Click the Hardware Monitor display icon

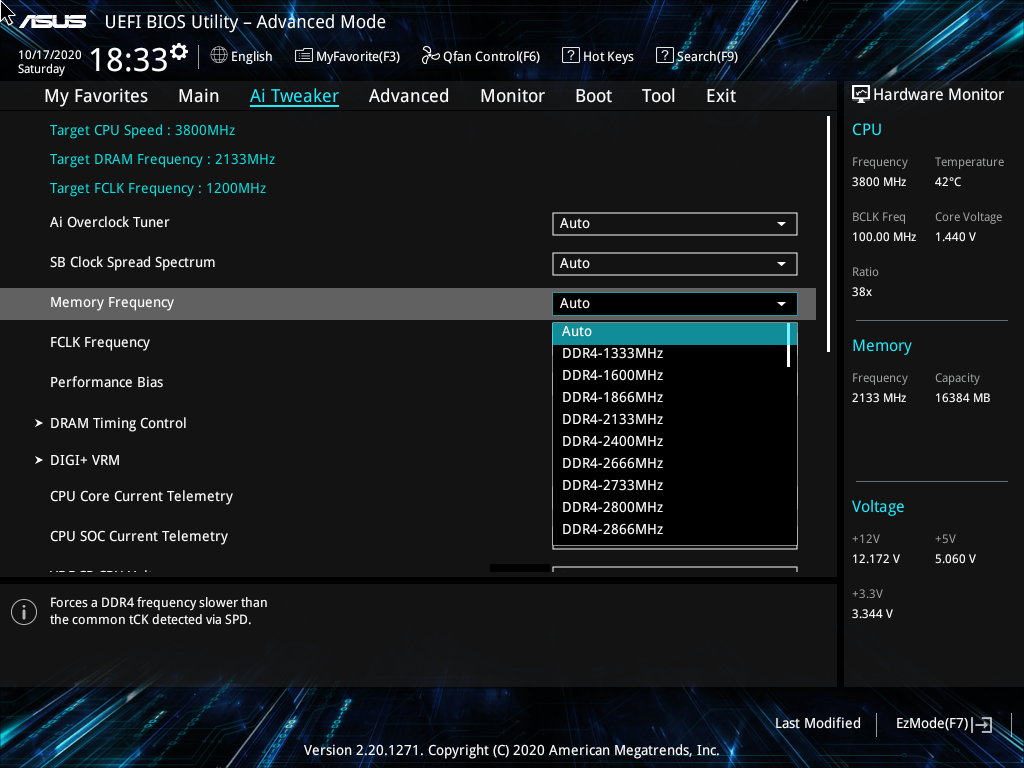(x=861, y=95)
